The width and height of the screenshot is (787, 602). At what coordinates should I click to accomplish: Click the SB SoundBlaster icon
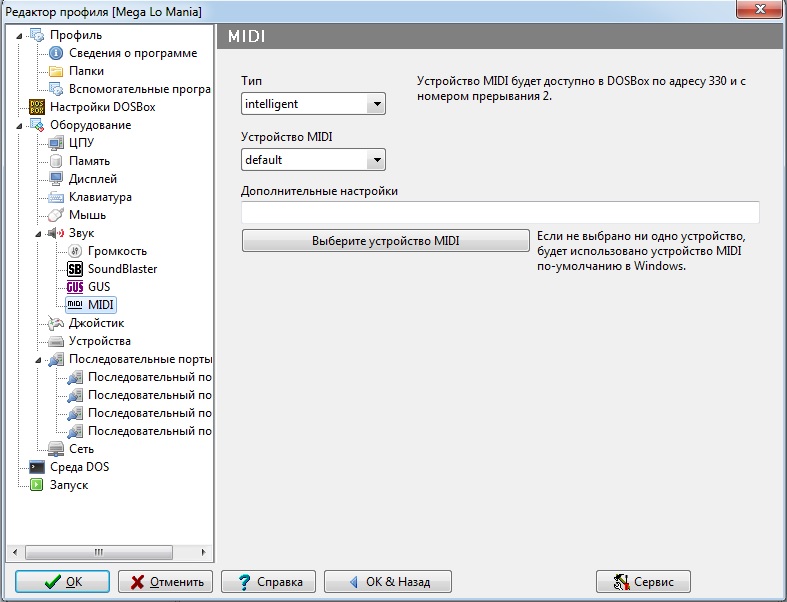tap(75, 269)
